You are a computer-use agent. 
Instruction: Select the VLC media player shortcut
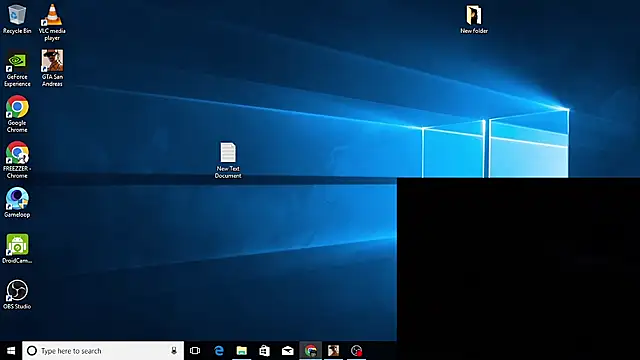point(52,23)
